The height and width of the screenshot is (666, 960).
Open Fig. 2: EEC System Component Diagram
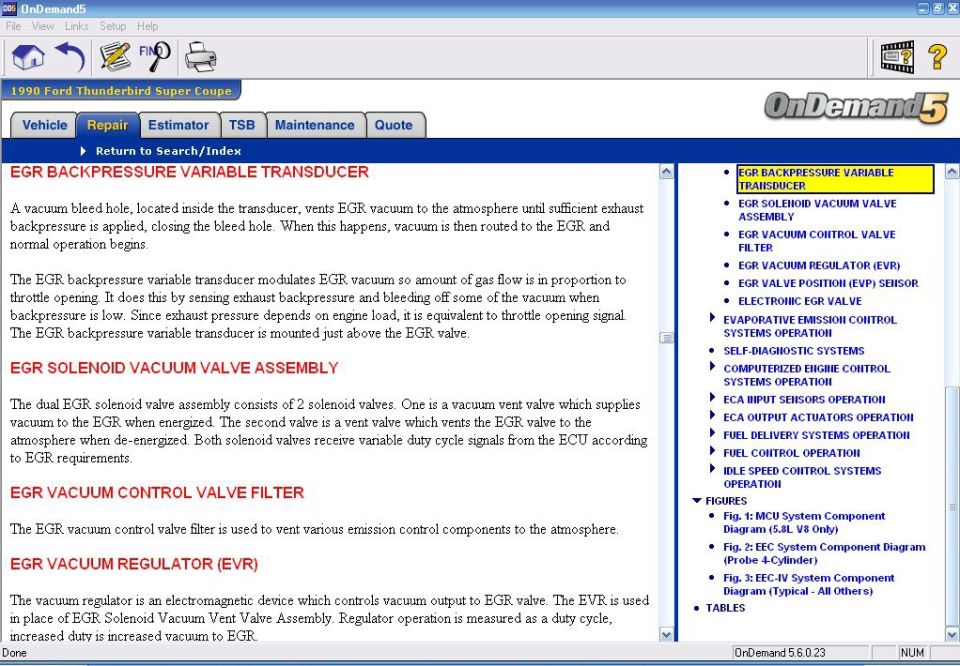pos(824,553)
